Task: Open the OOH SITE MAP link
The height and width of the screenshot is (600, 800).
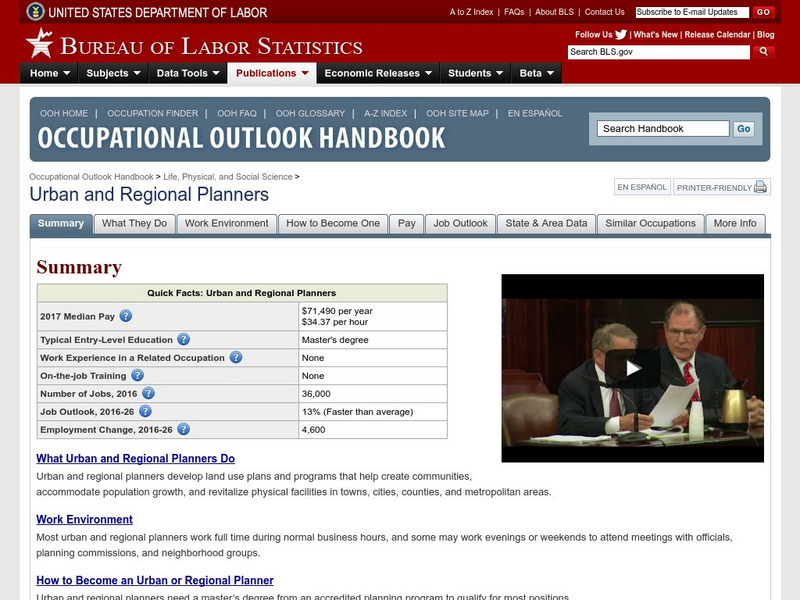Action: point(457,113)
